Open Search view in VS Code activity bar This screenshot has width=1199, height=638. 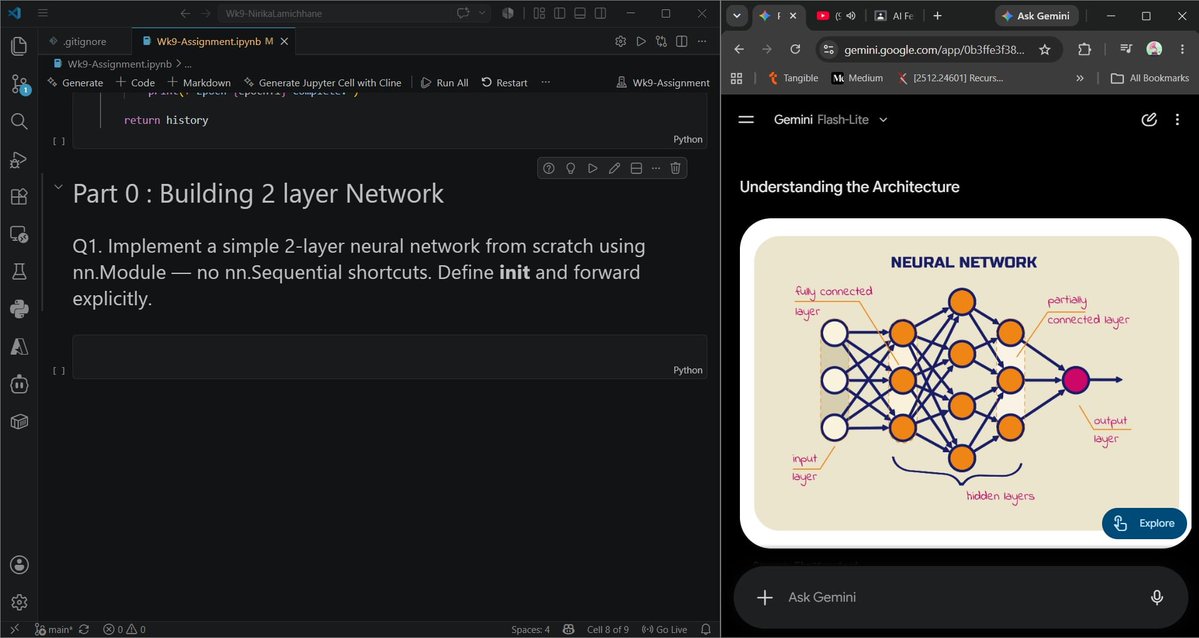pyautogui.click(x=19, y=121)
